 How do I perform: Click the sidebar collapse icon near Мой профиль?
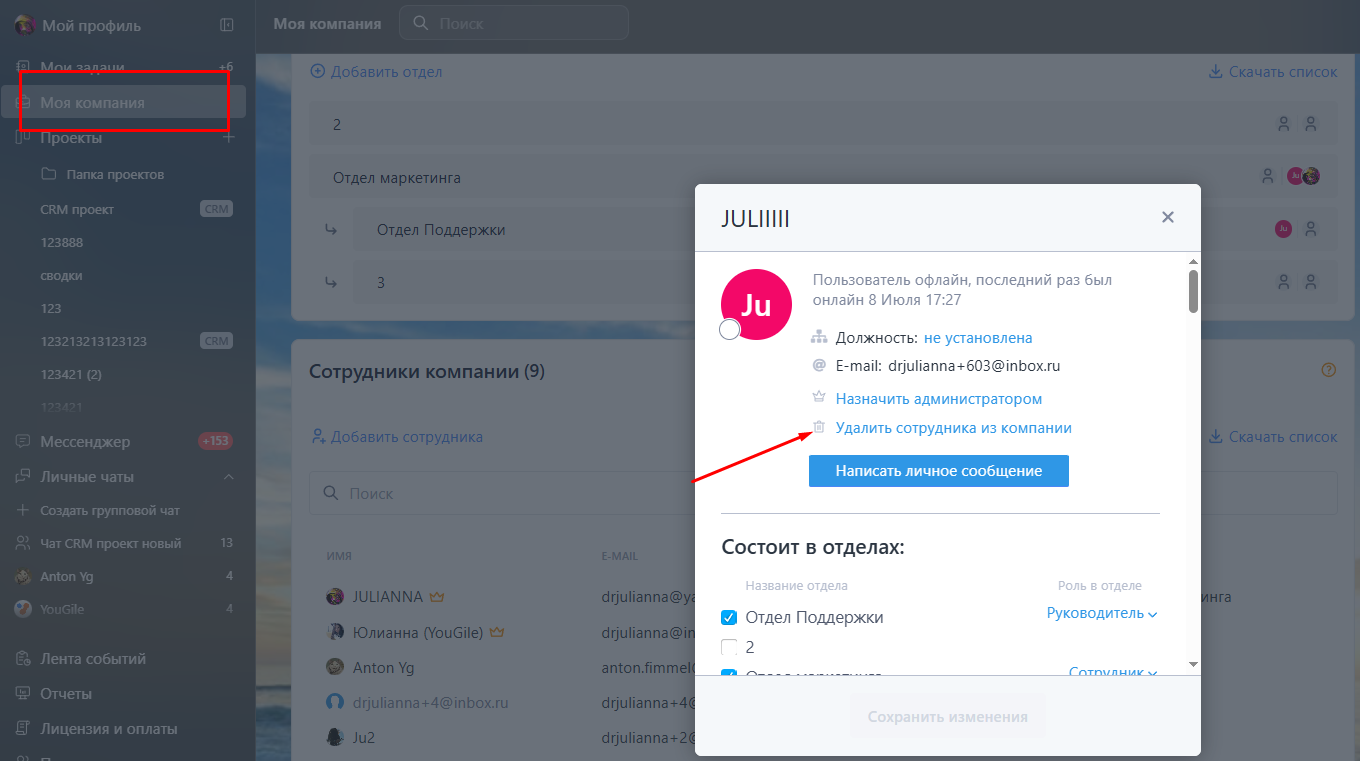pos(227,25)
